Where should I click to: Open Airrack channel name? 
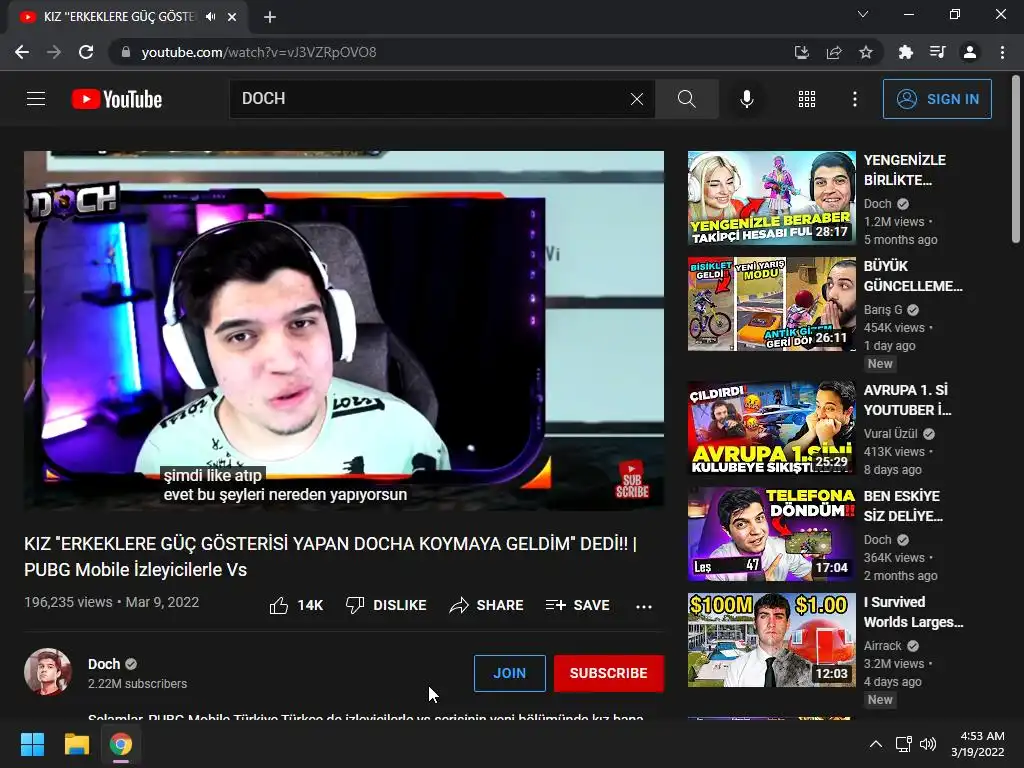click(882, 646)
